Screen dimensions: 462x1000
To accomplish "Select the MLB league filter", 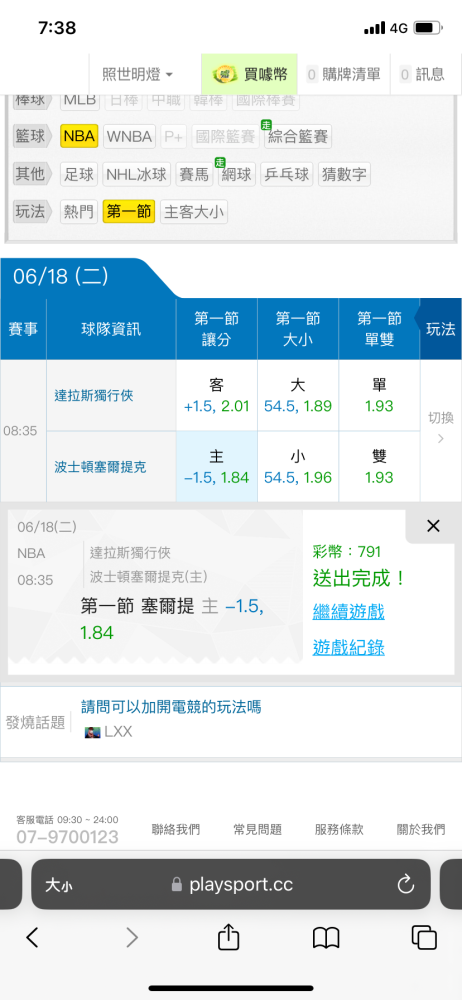I will pyautogui.click(x=79, y=100).
